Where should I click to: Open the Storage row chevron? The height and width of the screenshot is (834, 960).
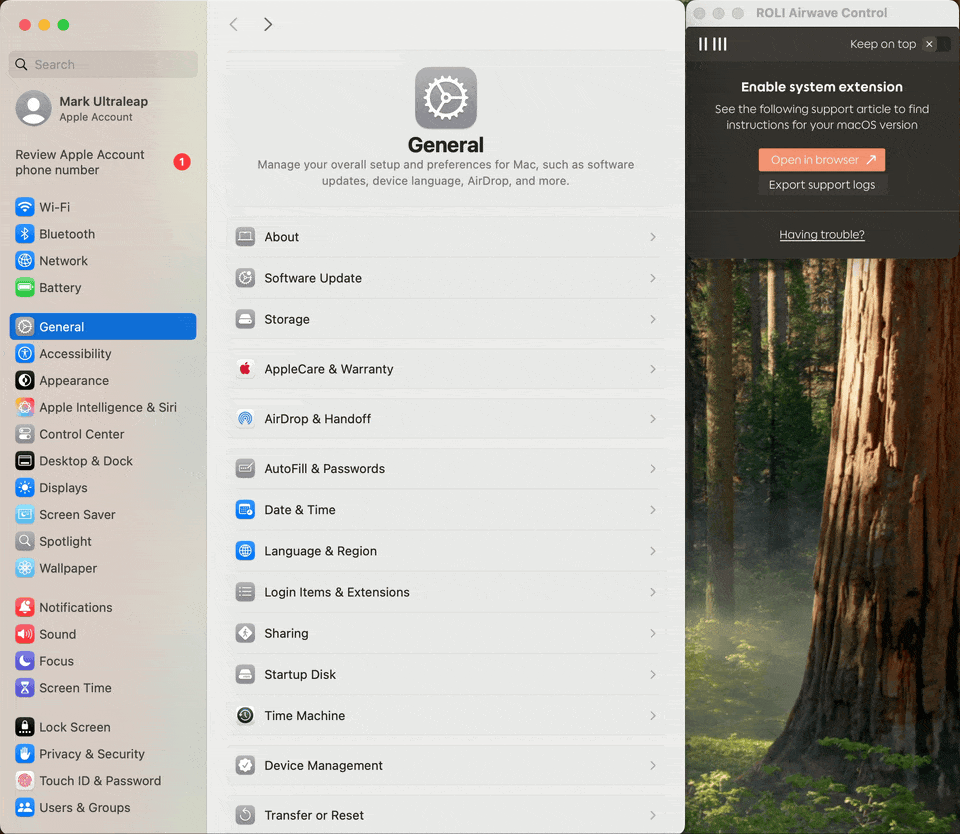(x=653, y=320)
